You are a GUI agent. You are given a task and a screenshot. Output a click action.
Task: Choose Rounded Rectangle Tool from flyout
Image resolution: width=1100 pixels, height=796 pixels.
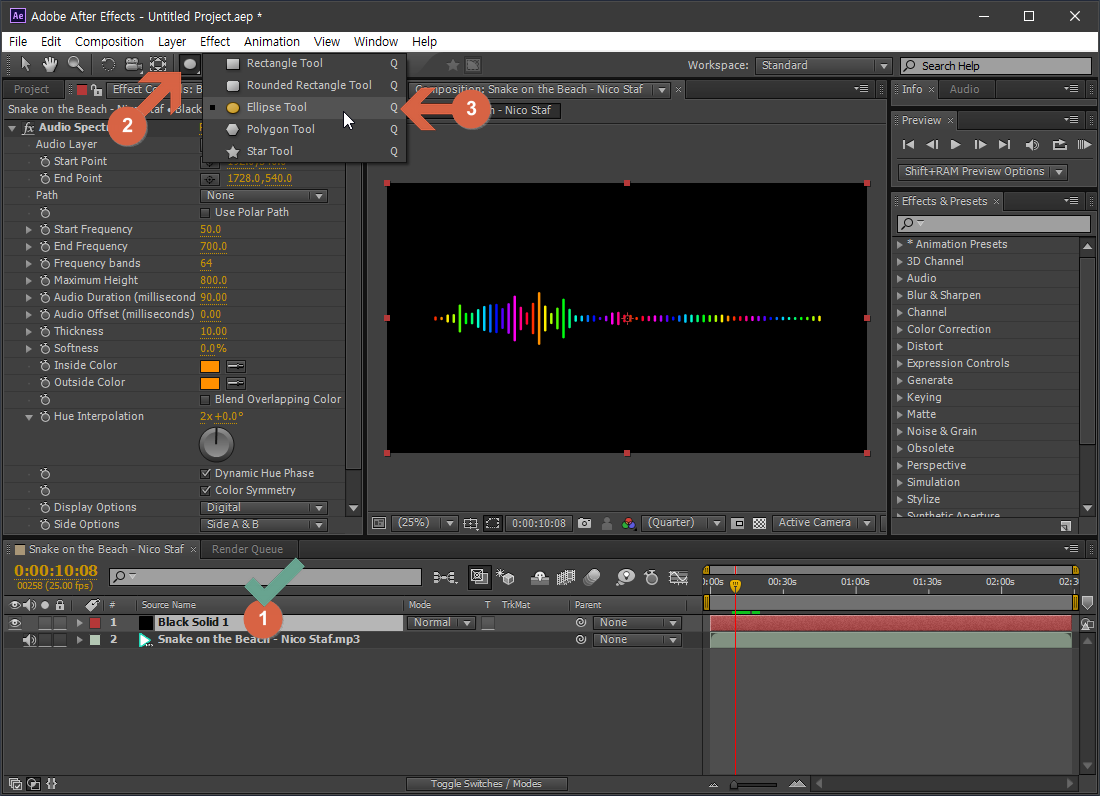[305, 85]
